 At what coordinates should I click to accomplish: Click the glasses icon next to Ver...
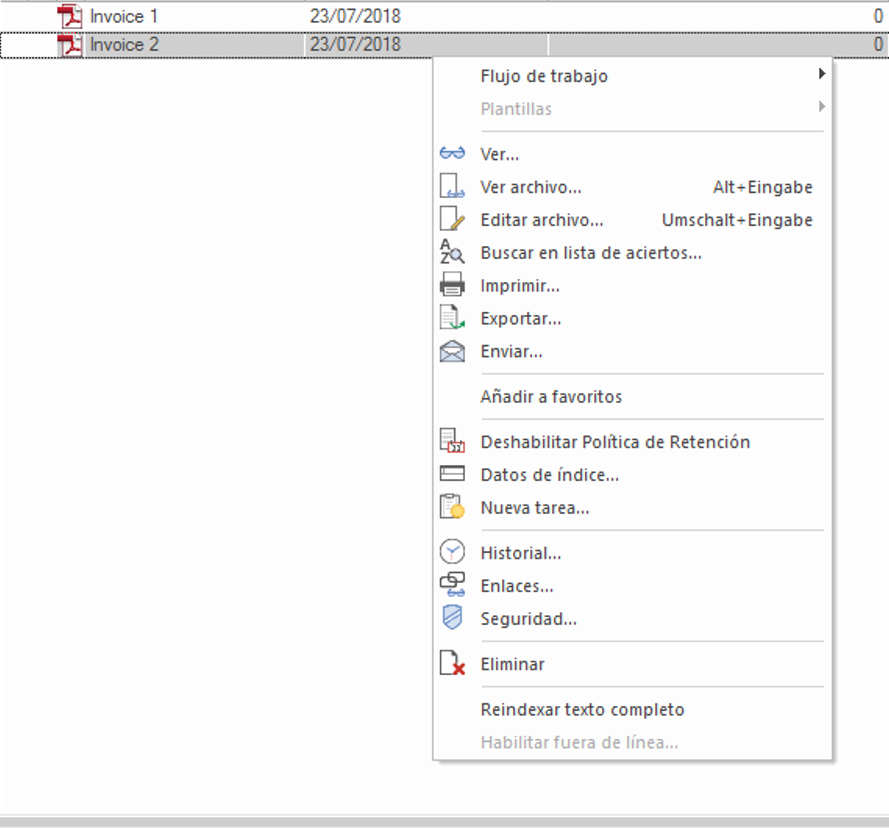point(452,153)
